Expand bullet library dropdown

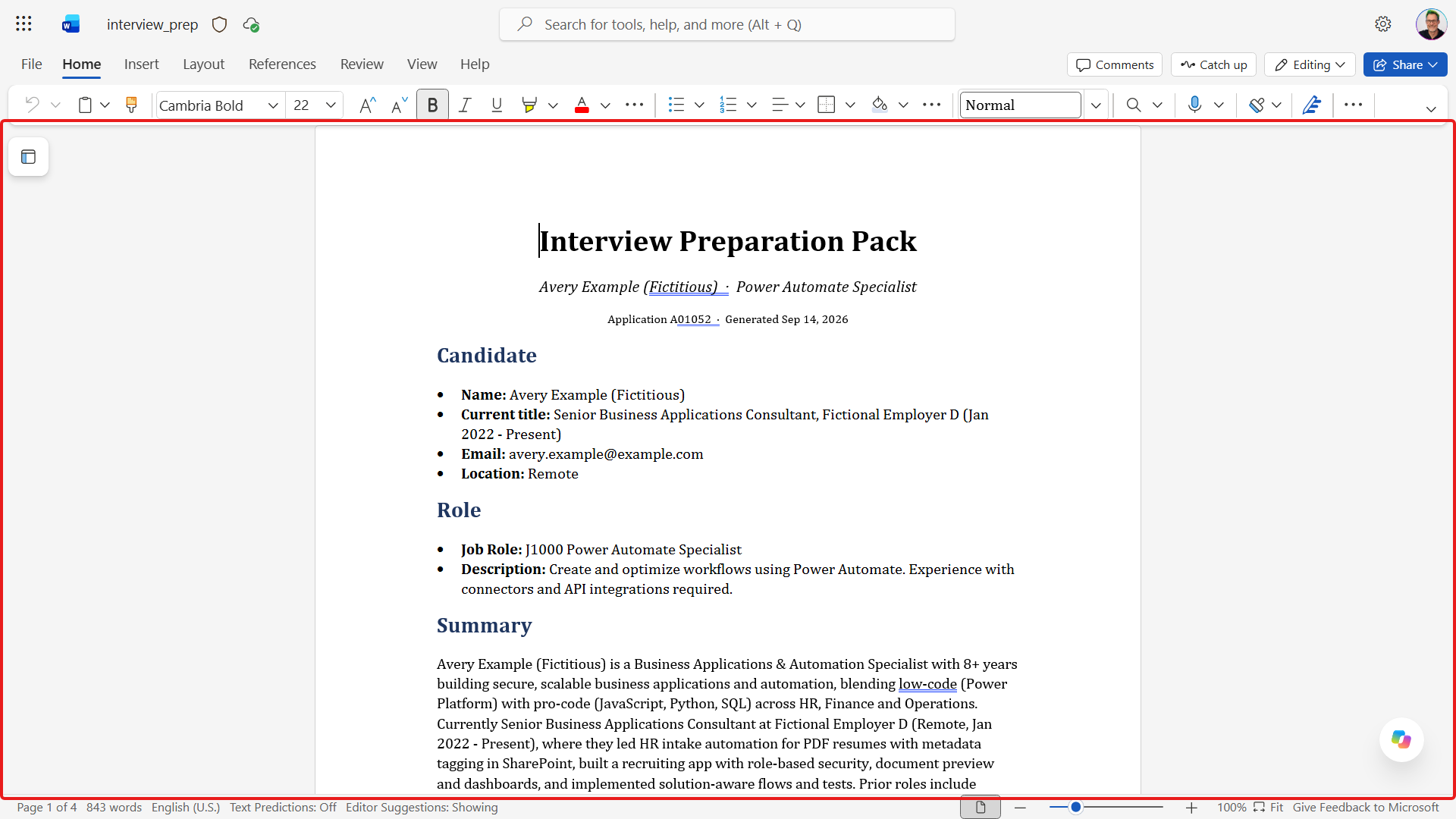[699, 105]
